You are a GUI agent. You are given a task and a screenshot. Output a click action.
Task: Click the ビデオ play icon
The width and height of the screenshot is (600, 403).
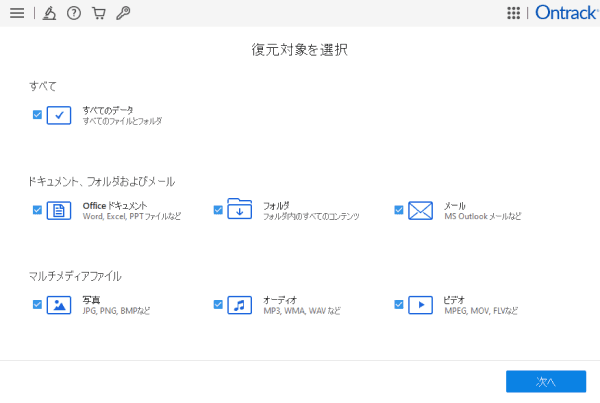click(421, 305)
